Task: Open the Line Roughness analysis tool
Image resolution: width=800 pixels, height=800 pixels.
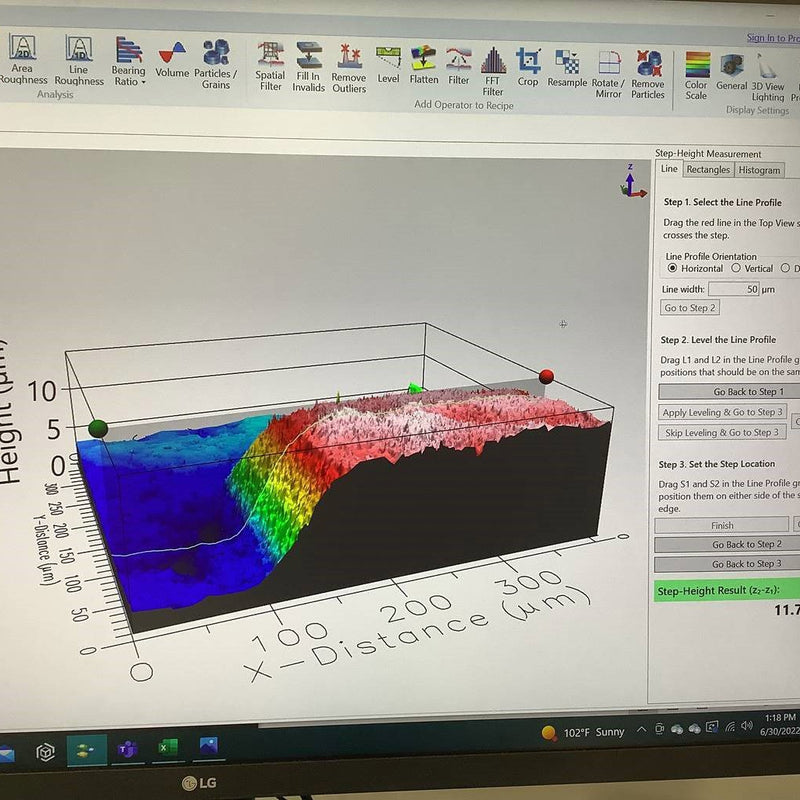Action: (79, 60)
